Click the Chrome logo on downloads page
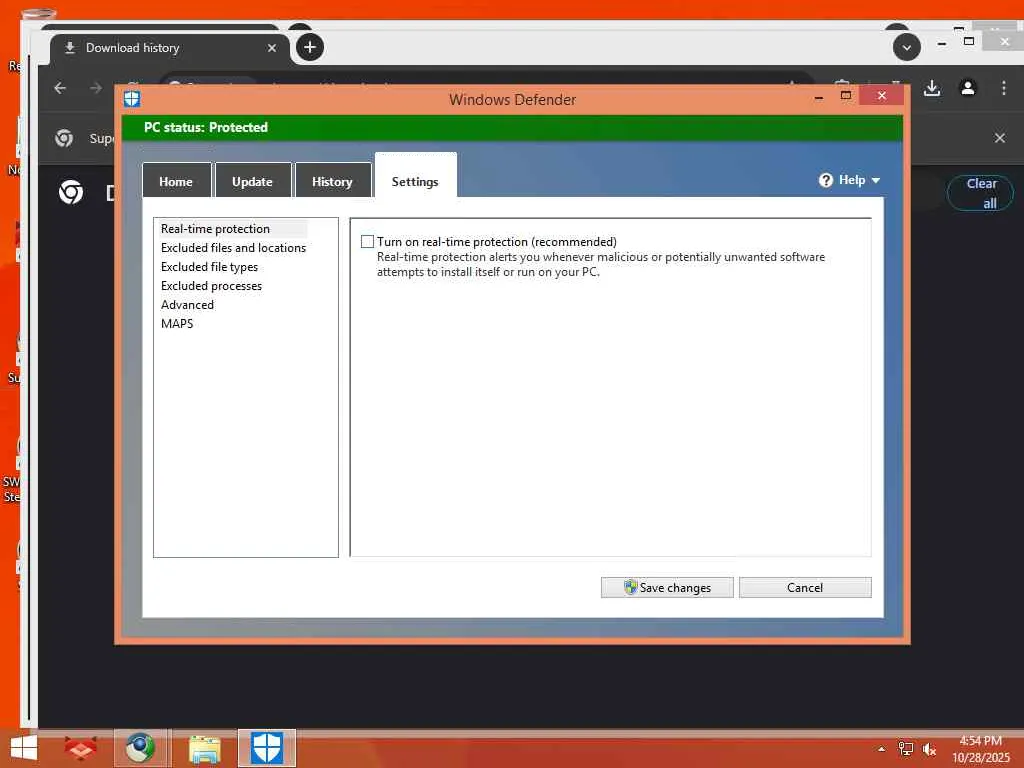 pyautogui.click(x=71, y=192)
